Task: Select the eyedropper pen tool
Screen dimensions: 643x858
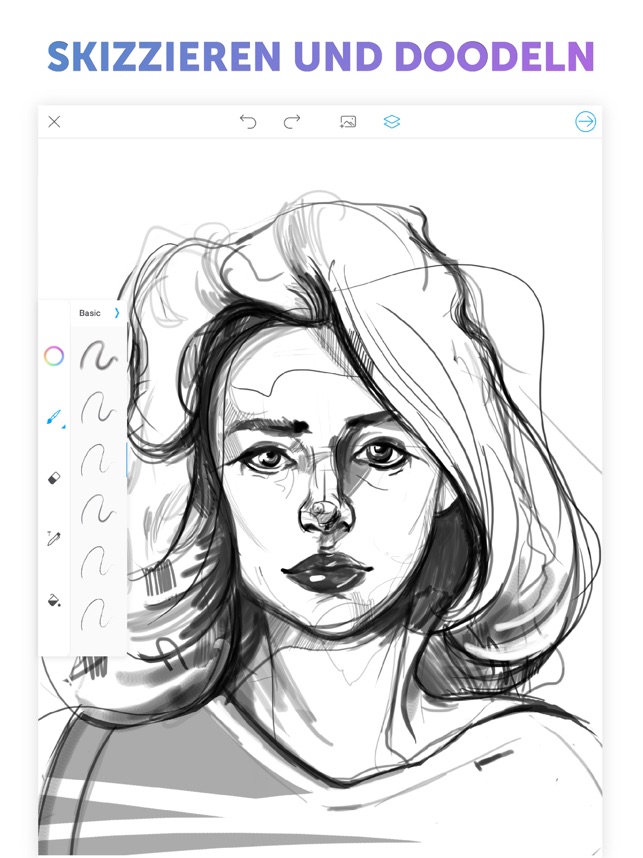Action: (54, 538)
